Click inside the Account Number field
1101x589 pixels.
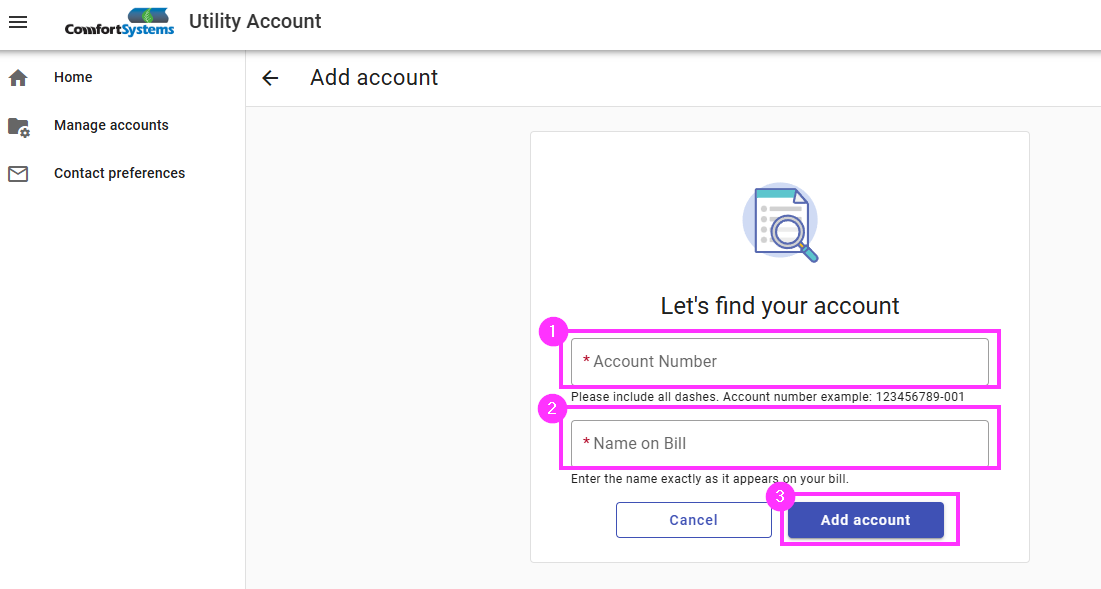pos(780,361)
